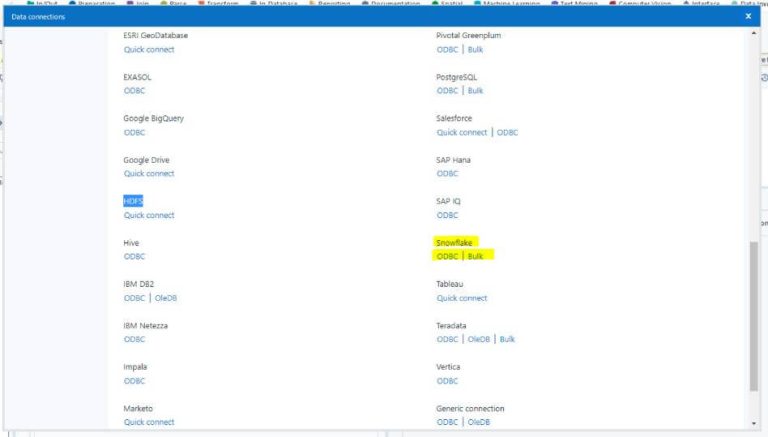
Task: Select Snowflake Bulk connection option
Action: click(475, 256)
